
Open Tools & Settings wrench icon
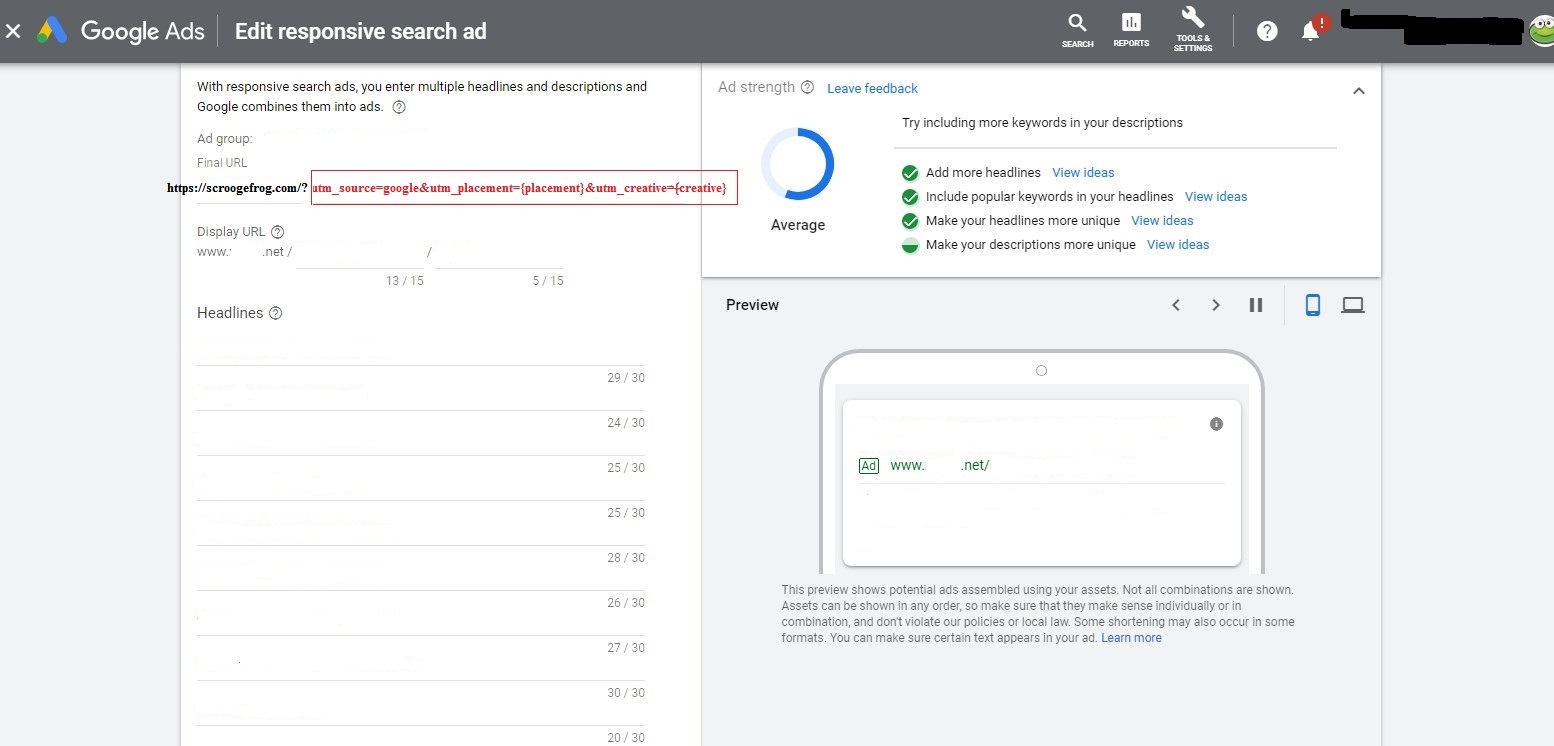pyautogui.click(x=1193, y=28)
